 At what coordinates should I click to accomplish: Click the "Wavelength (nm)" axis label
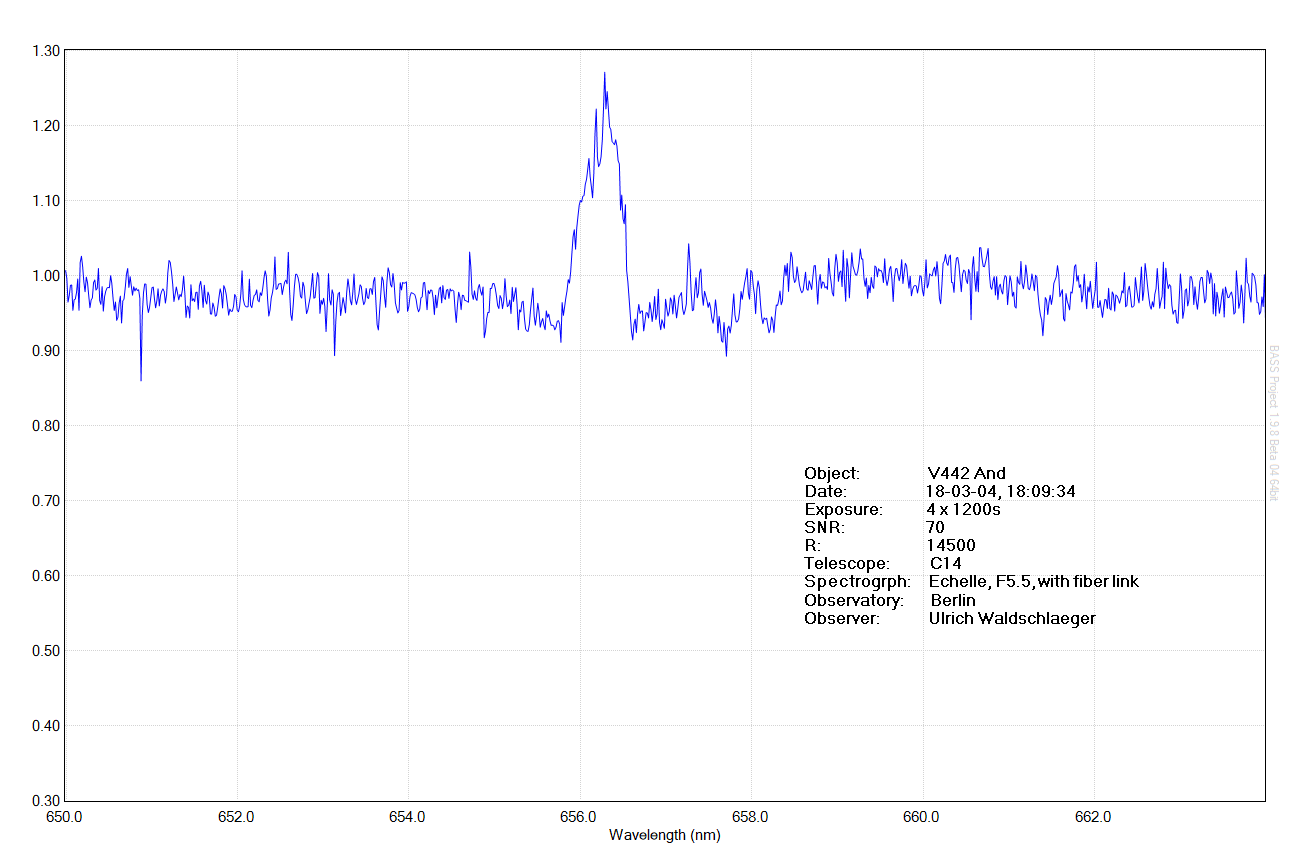(664, 835)
